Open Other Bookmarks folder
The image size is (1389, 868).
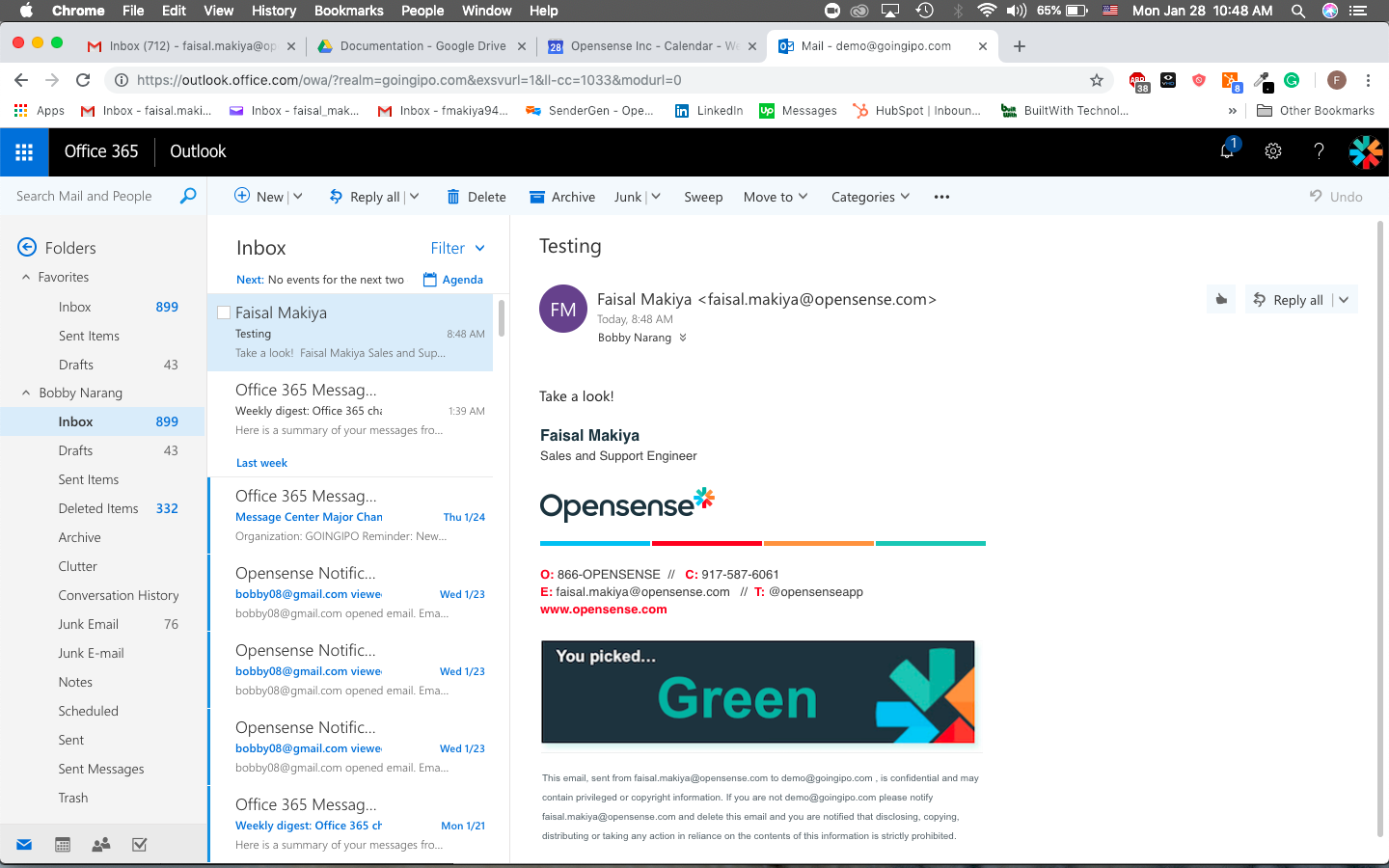pyautogui.click(x=1316, y=111)
